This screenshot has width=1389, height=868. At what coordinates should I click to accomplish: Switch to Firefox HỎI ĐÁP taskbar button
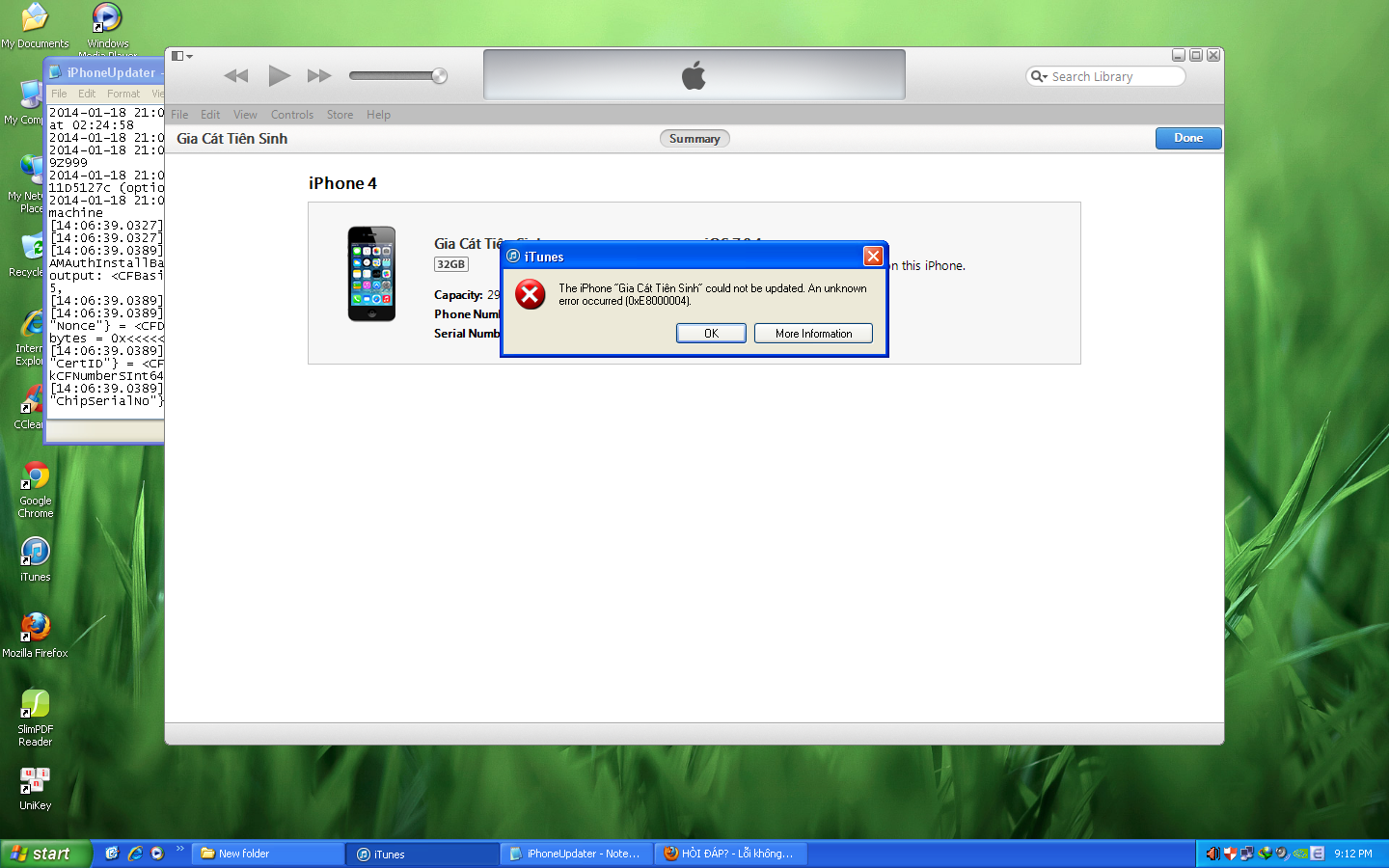[x=731, y=854]
